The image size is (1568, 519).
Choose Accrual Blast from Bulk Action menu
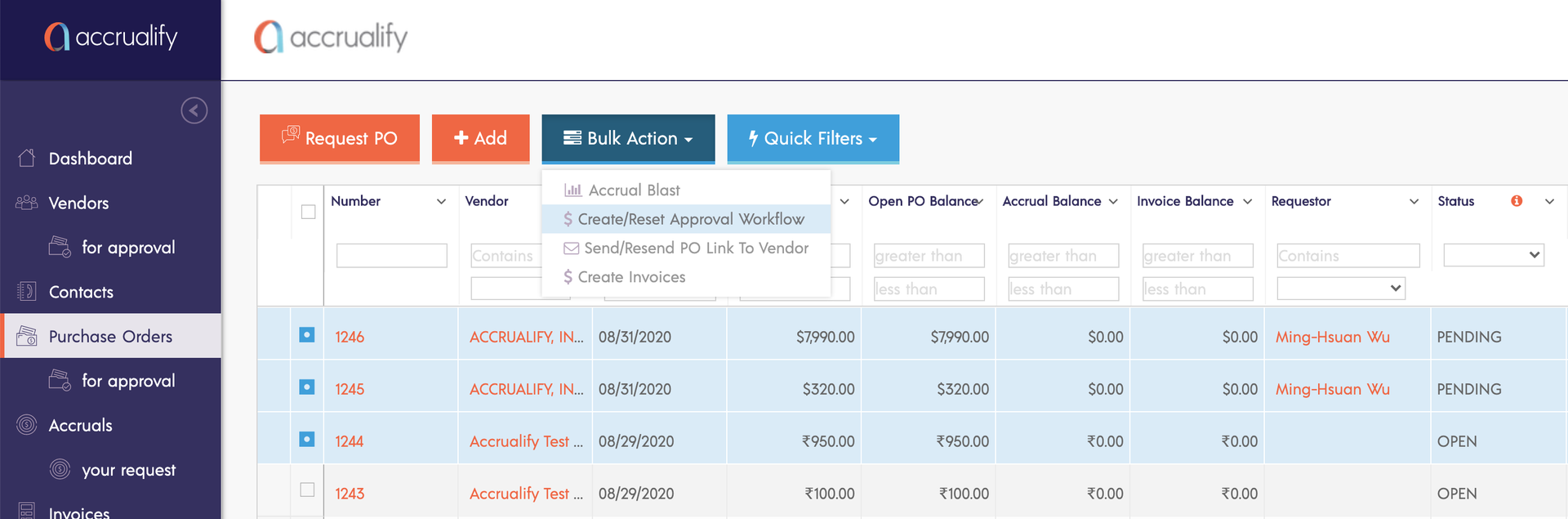point(686,190)
